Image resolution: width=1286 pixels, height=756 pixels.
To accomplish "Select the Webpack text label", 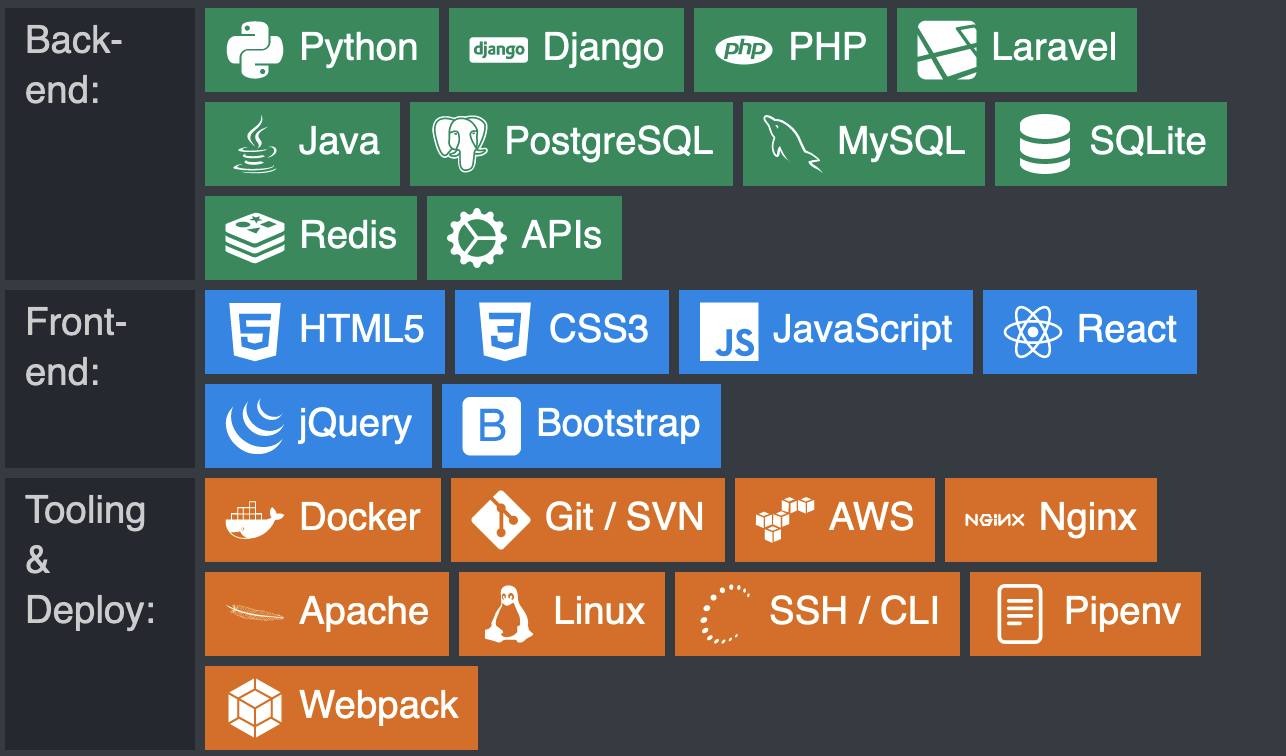I will 379,707.
